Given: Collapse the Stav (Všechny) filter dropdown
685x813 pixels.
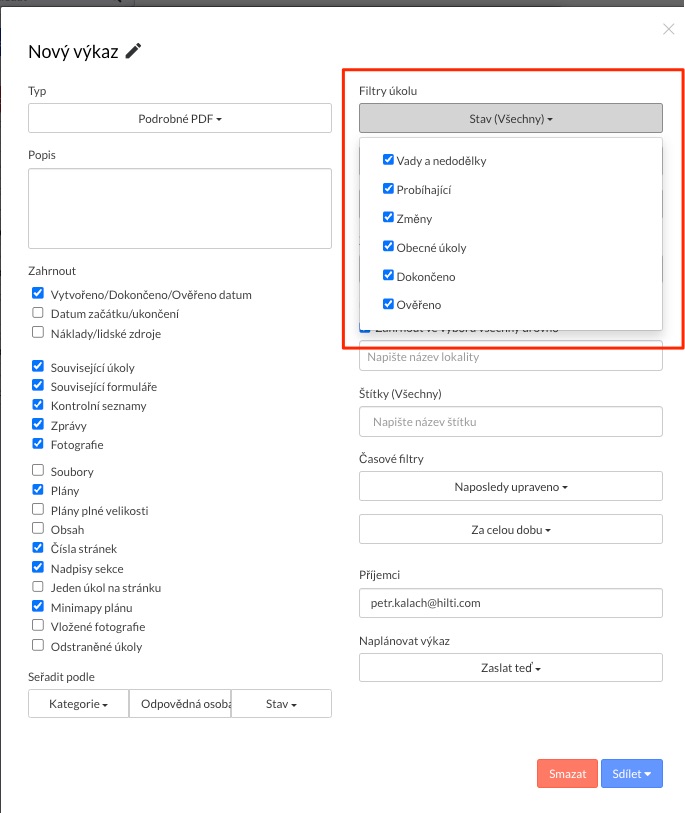Looking at the screenshot, I should (x=510, y=118).
